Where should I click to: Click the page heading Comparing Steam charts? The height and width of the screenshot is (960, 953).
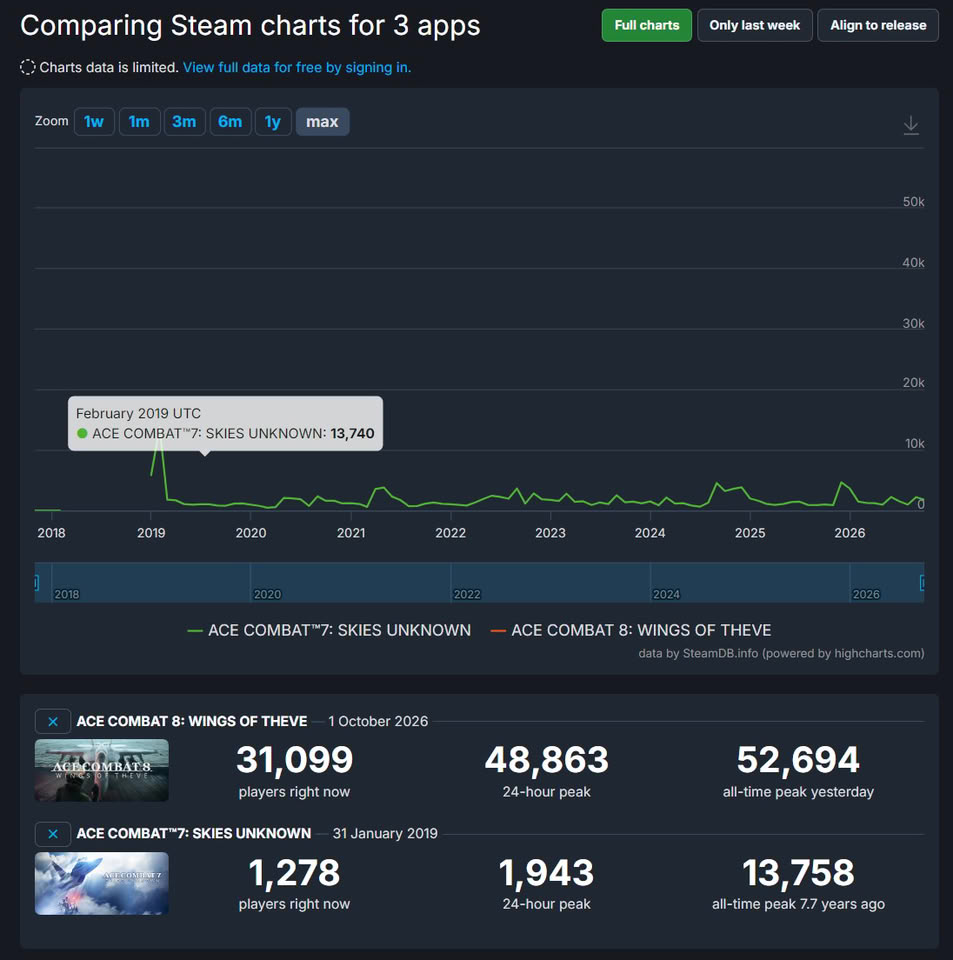click(x=250, y=26)
